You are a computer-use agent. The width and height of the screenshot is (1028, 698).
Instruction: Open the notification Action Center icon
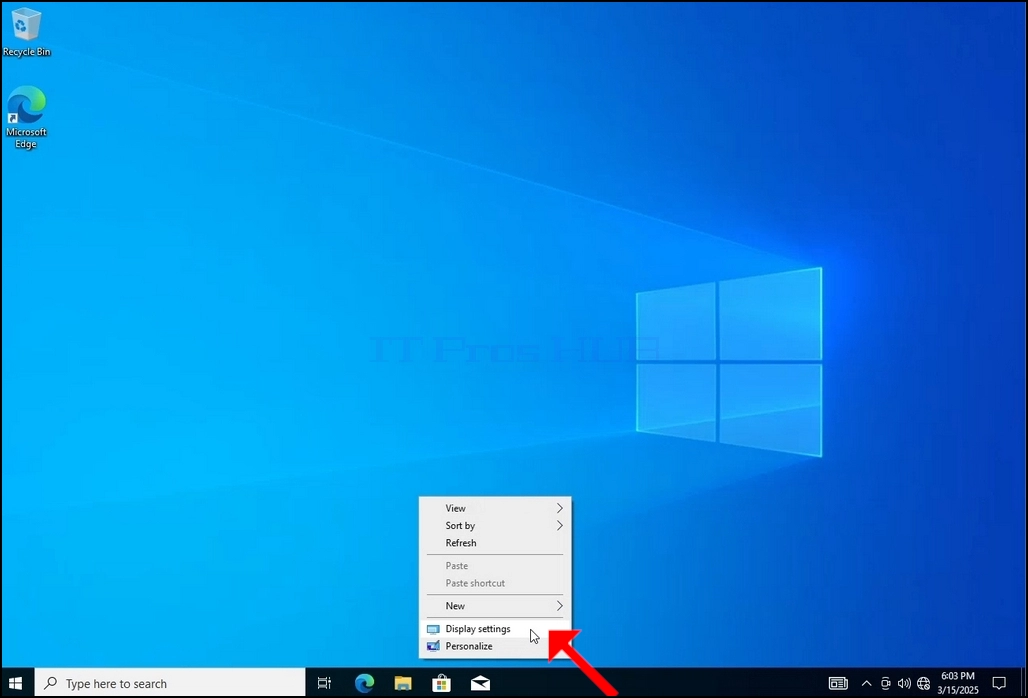click(x=999, y=684)
